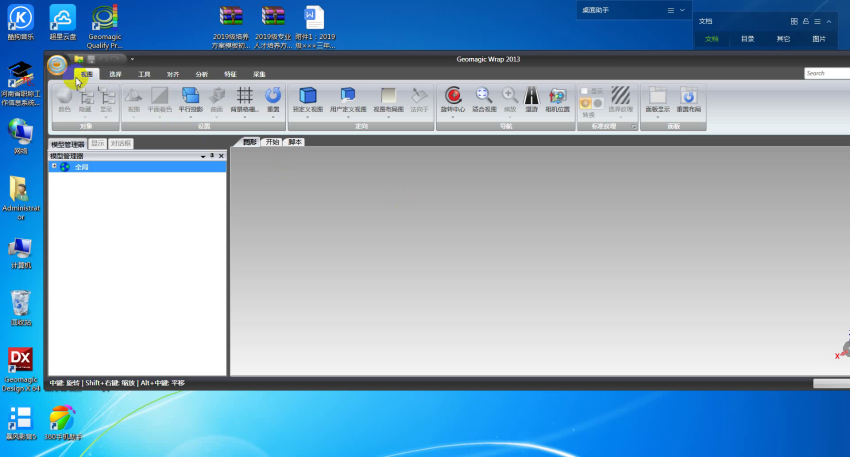Click the 桌面助手 hamburger menu icon
Image resolution: width=850 pixels, height=457 pixels.
click(671, 10)
